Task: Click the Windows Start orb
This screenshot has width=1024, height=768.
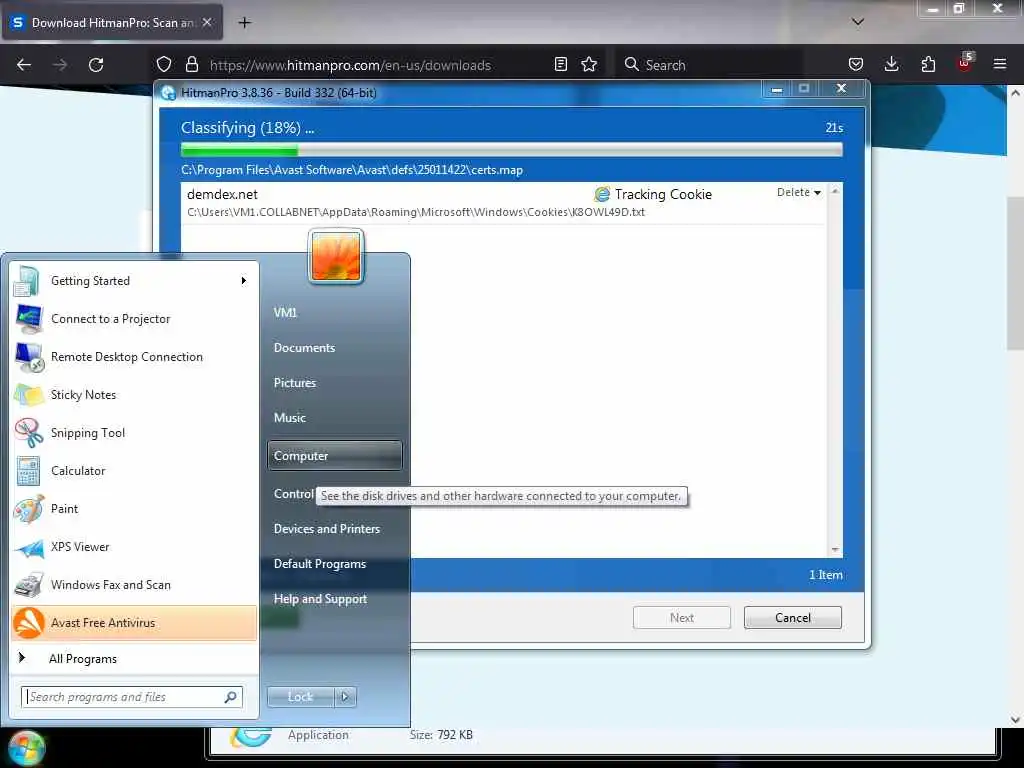Action: 26,748
